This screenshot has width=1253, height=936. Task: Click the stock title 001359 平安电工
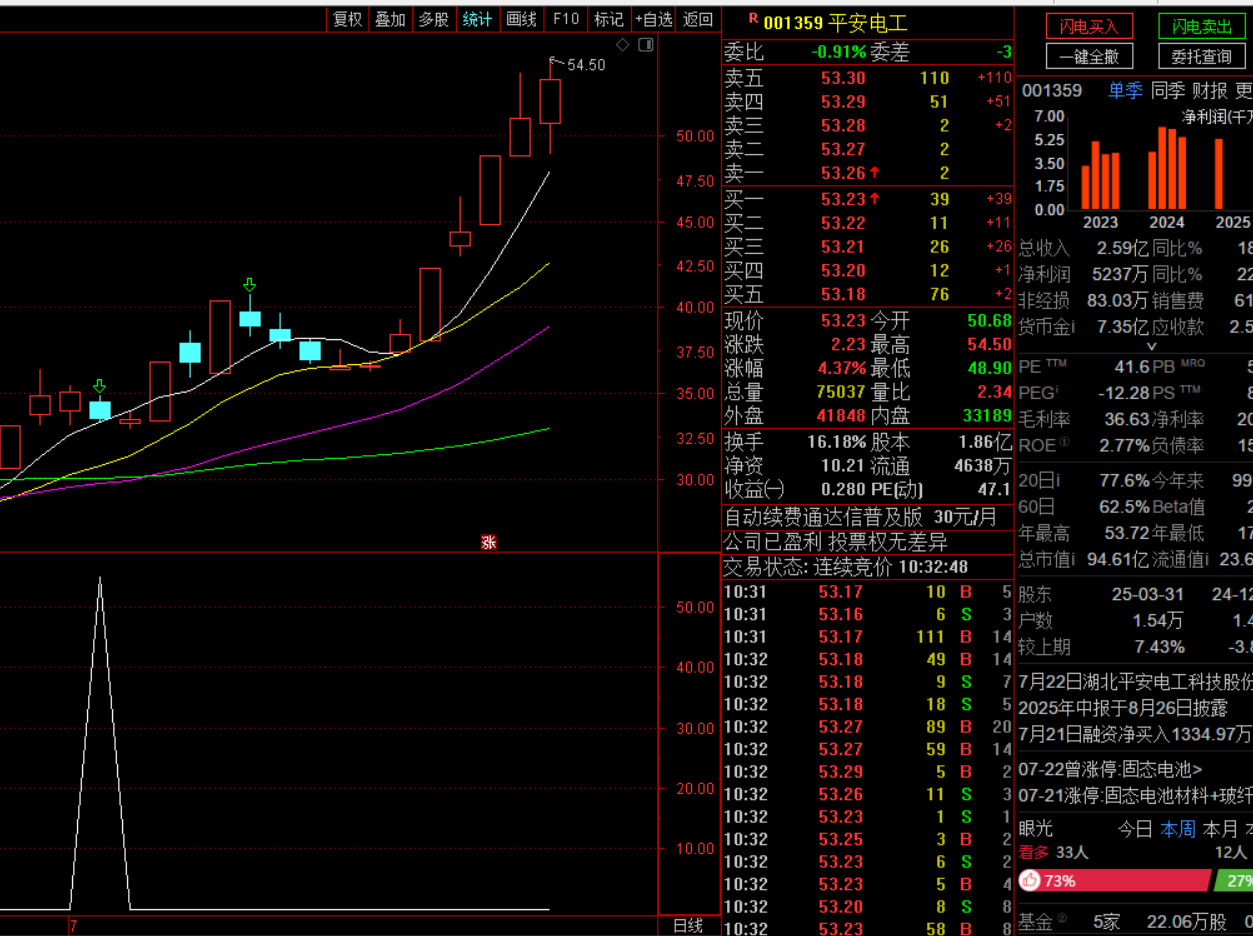pos(835,22)
